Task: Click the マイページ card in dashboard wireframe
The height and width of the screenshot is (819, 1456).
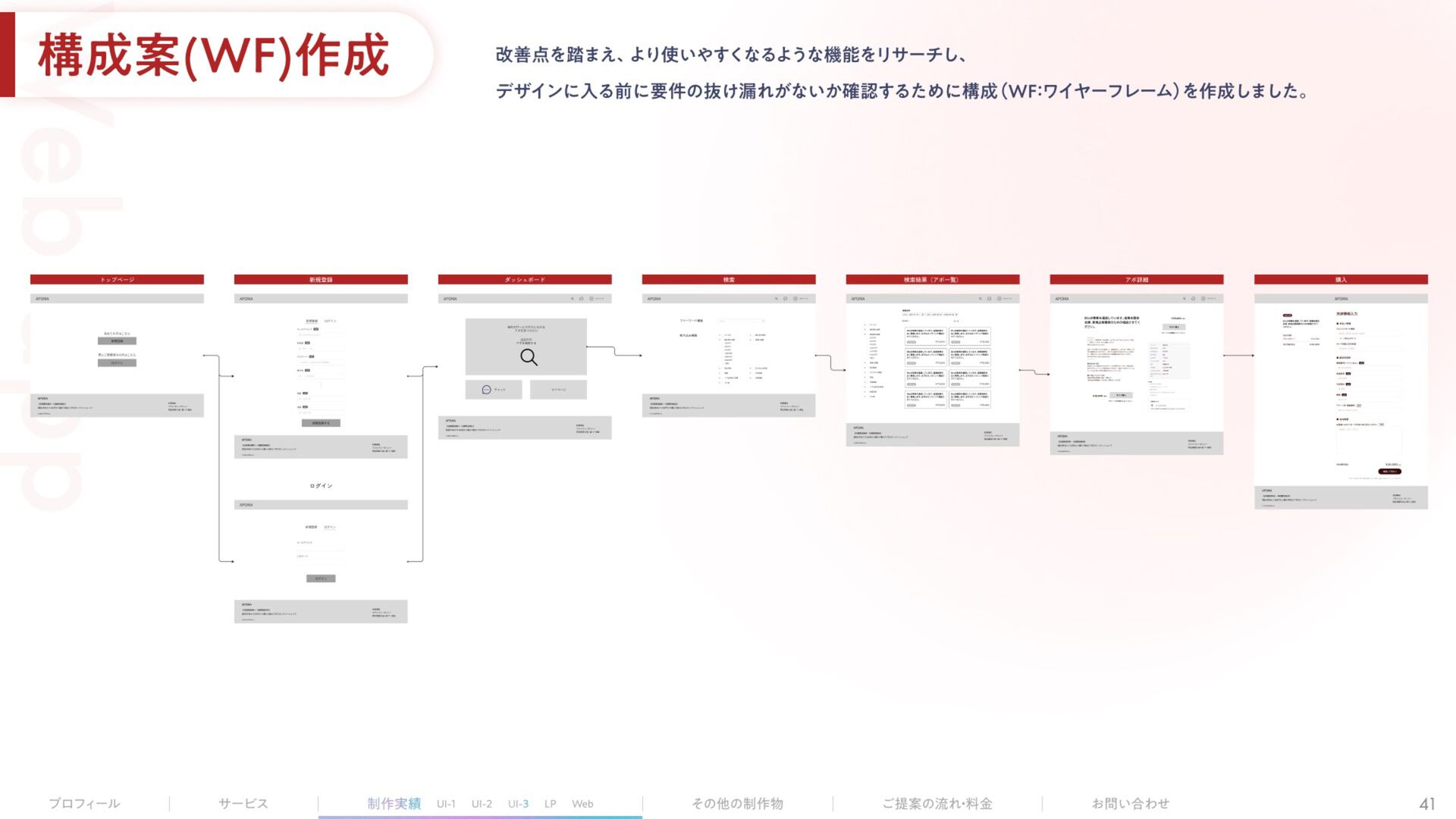Action: 558,390
